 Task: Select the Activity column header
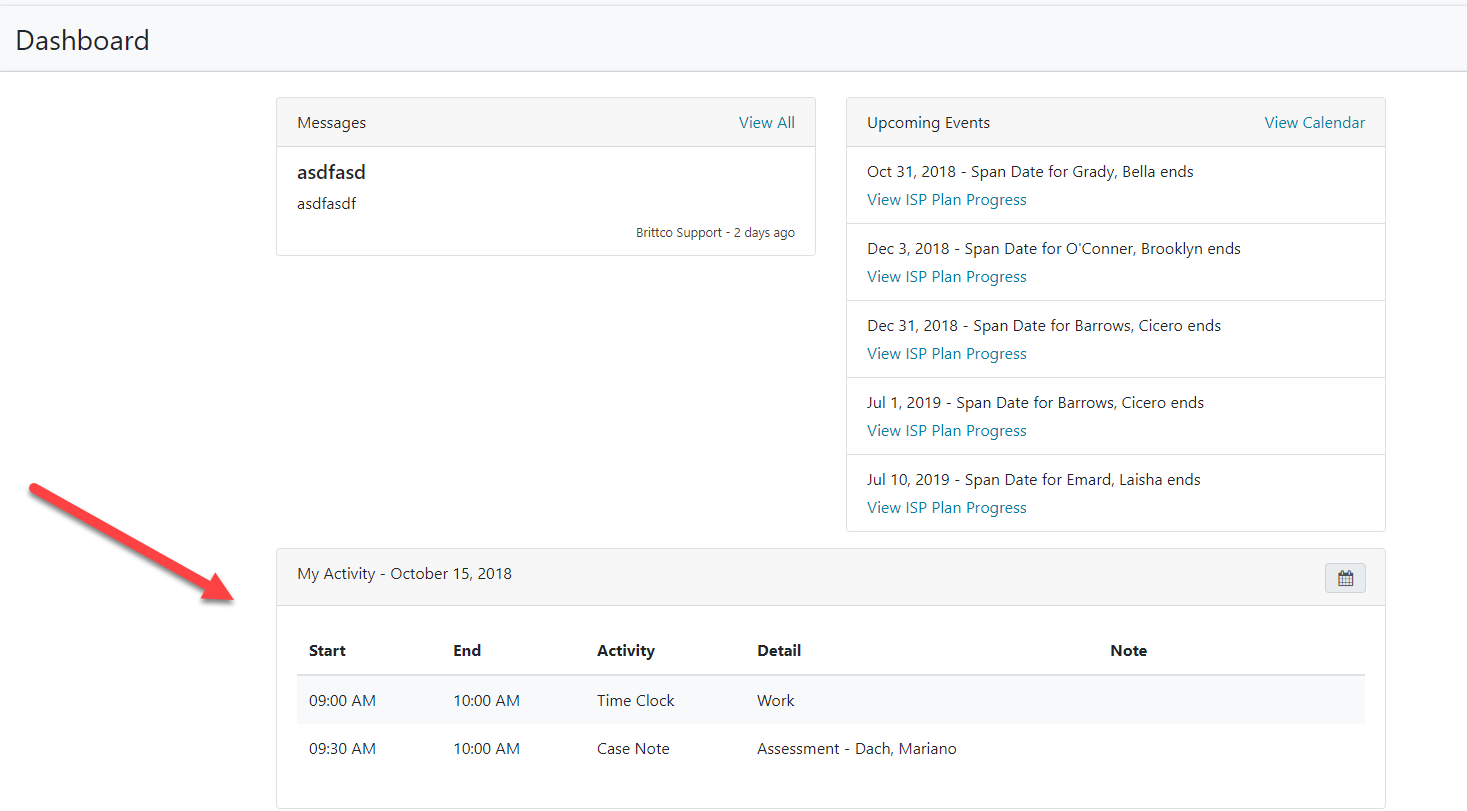click(x=626, y=651)
